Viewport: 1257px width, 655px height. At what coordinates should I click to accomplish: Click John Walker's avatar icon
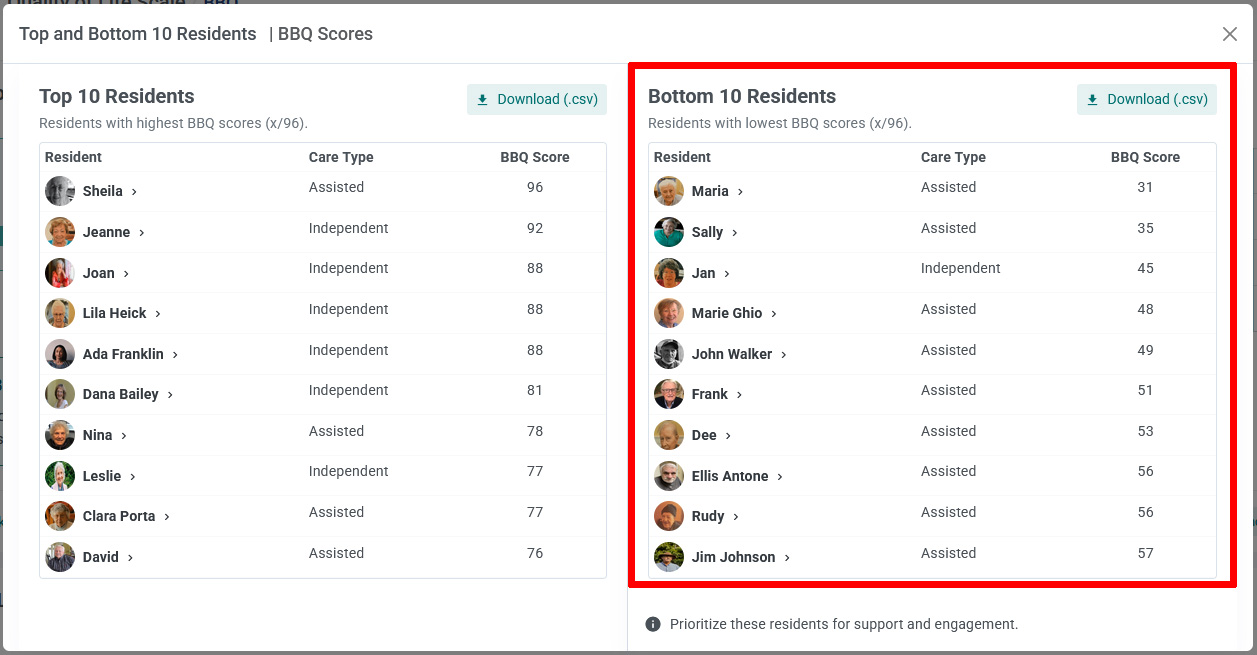(669, 354)
